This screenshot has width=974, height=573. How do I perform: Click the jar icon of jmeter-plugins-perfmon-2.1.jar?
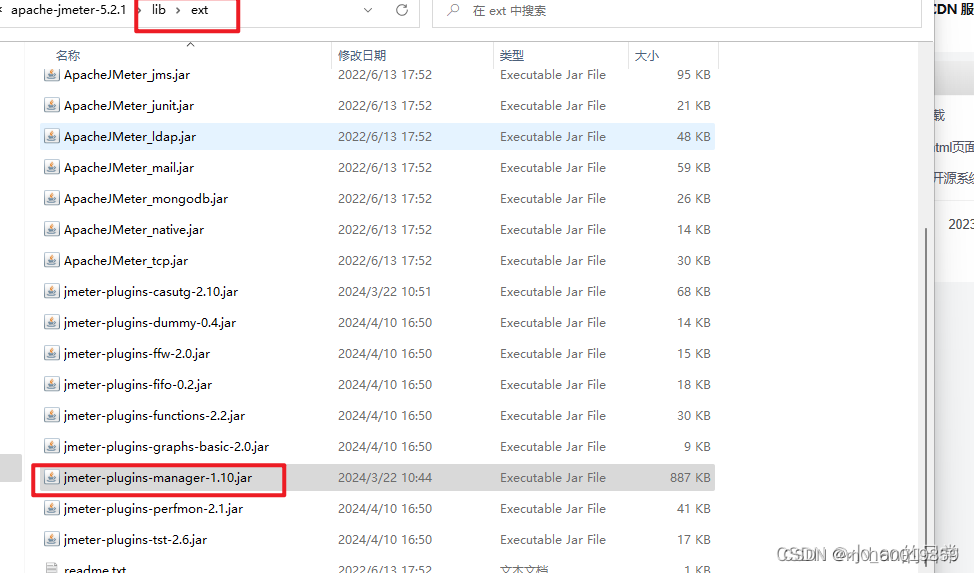[x=52, y=508]
